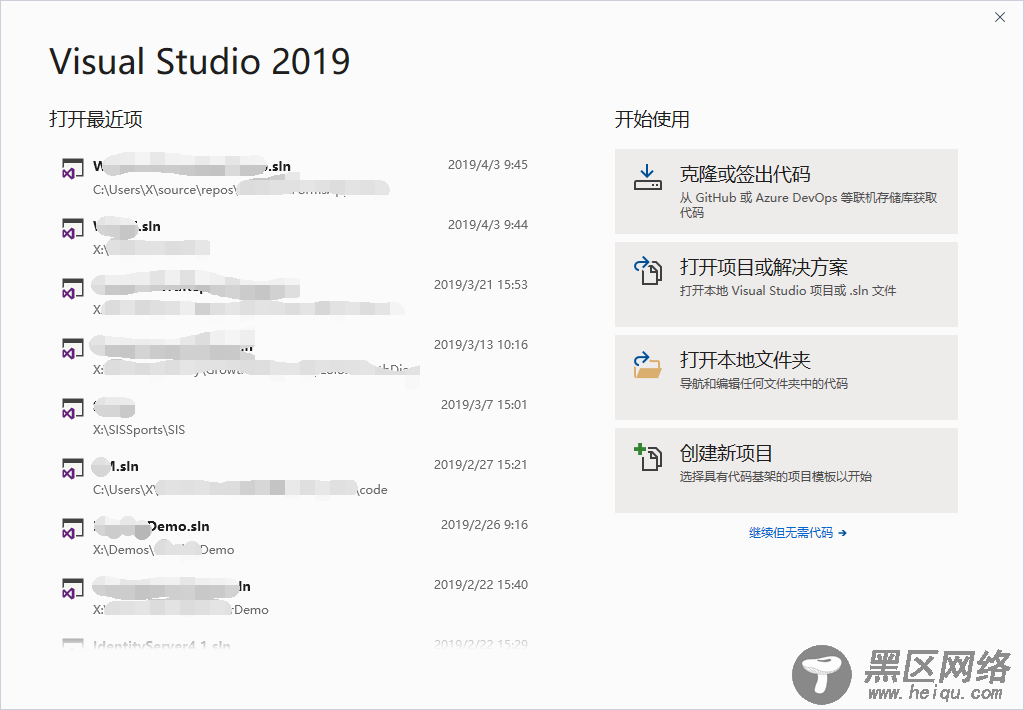This screenshot has width=1024, height=710.
Task: Click solution icon for X:\SISSports\SIS item
Action: pos(72,409)
